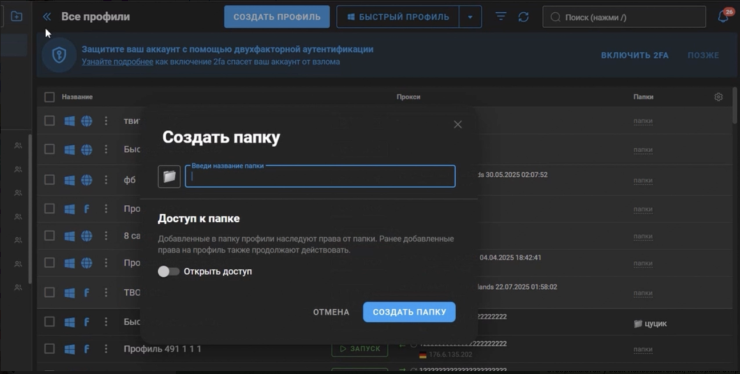Screen dimensions: 740x374
Task: Check the checkbox in the "тви" row
Action: [x=49, y=121]
